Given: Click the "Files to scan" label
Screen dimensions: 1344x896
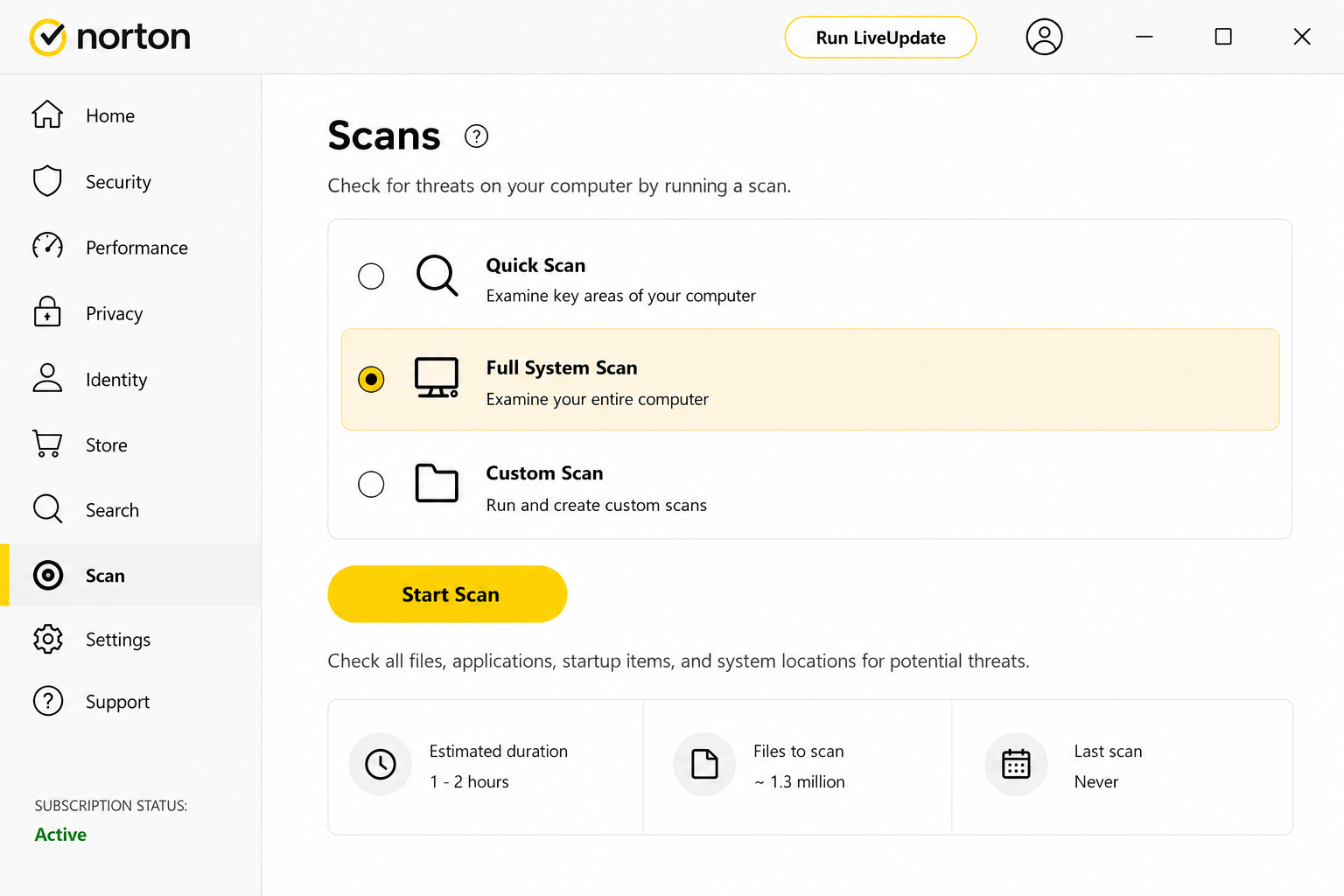Looking at the screenshot, I should 799,751.
